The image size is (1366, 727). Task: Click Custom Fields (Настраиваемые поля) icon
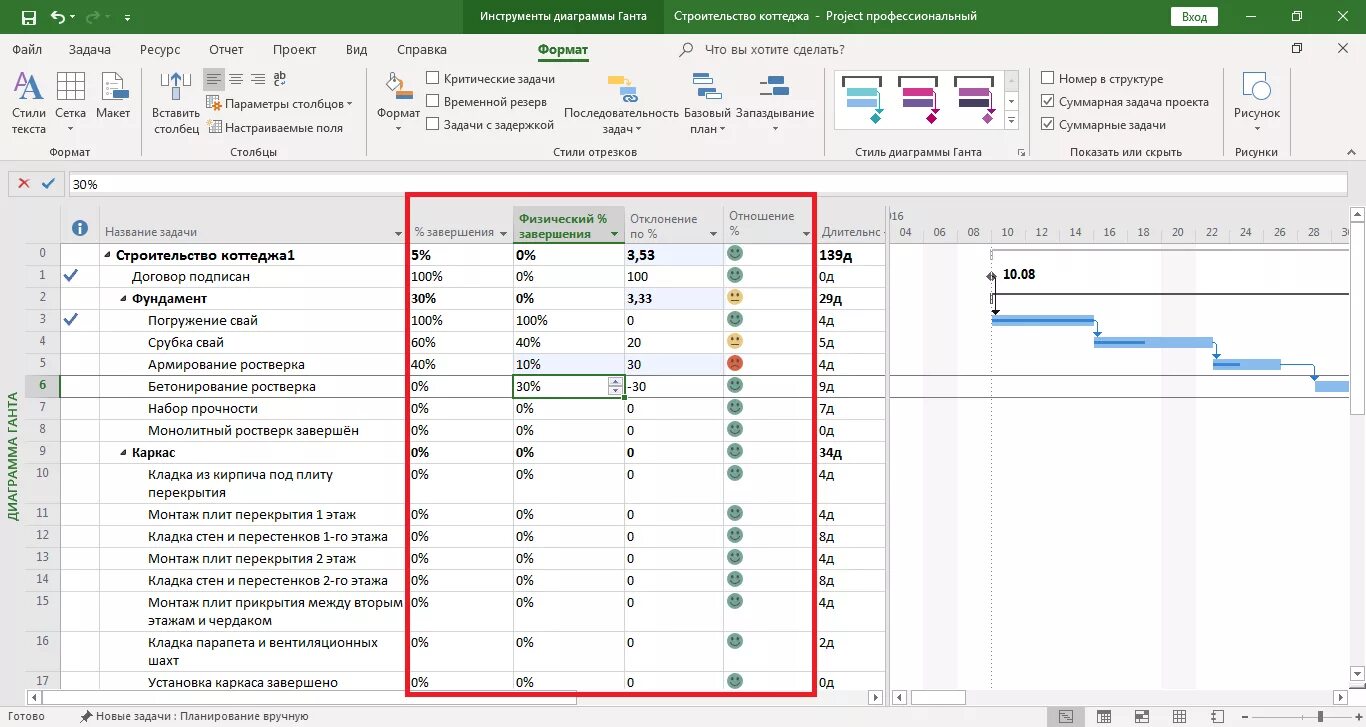coord(214,128)
